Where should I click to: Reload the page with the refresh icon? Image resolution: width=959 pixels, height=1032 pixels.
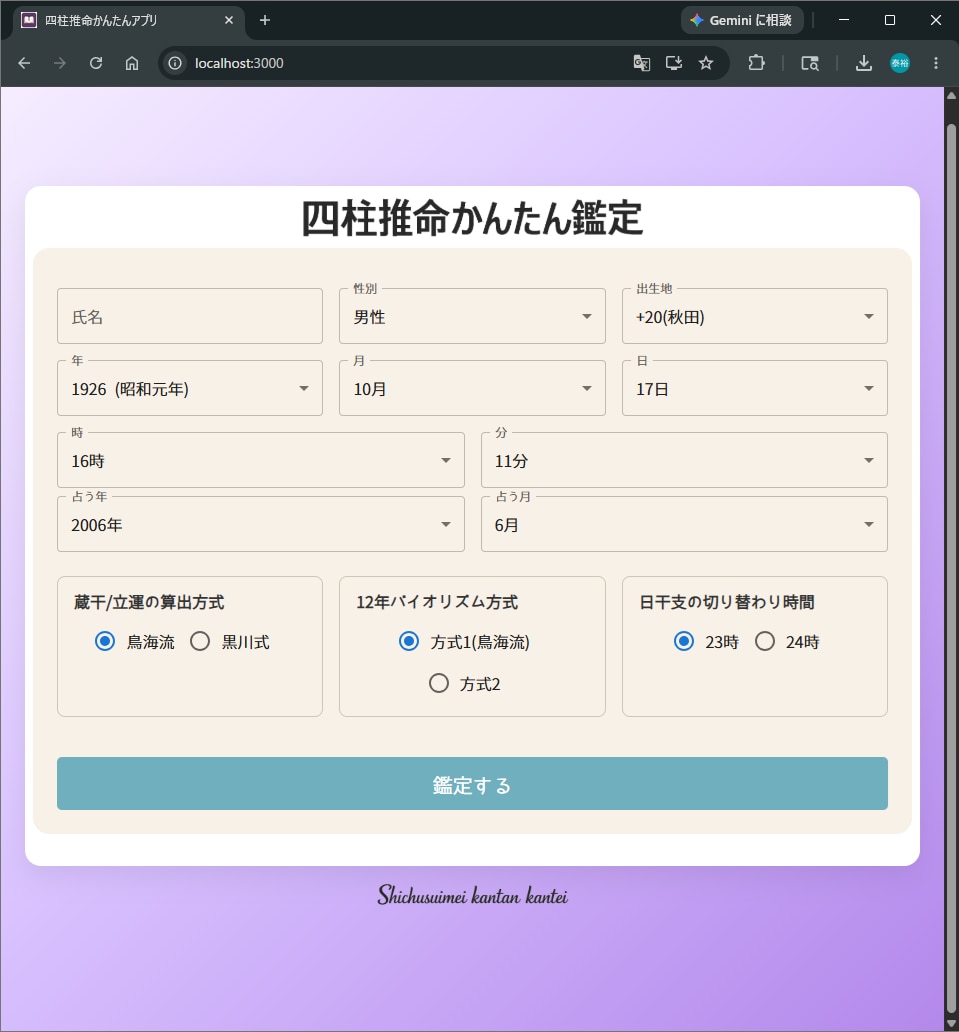(x=96, y=63)
